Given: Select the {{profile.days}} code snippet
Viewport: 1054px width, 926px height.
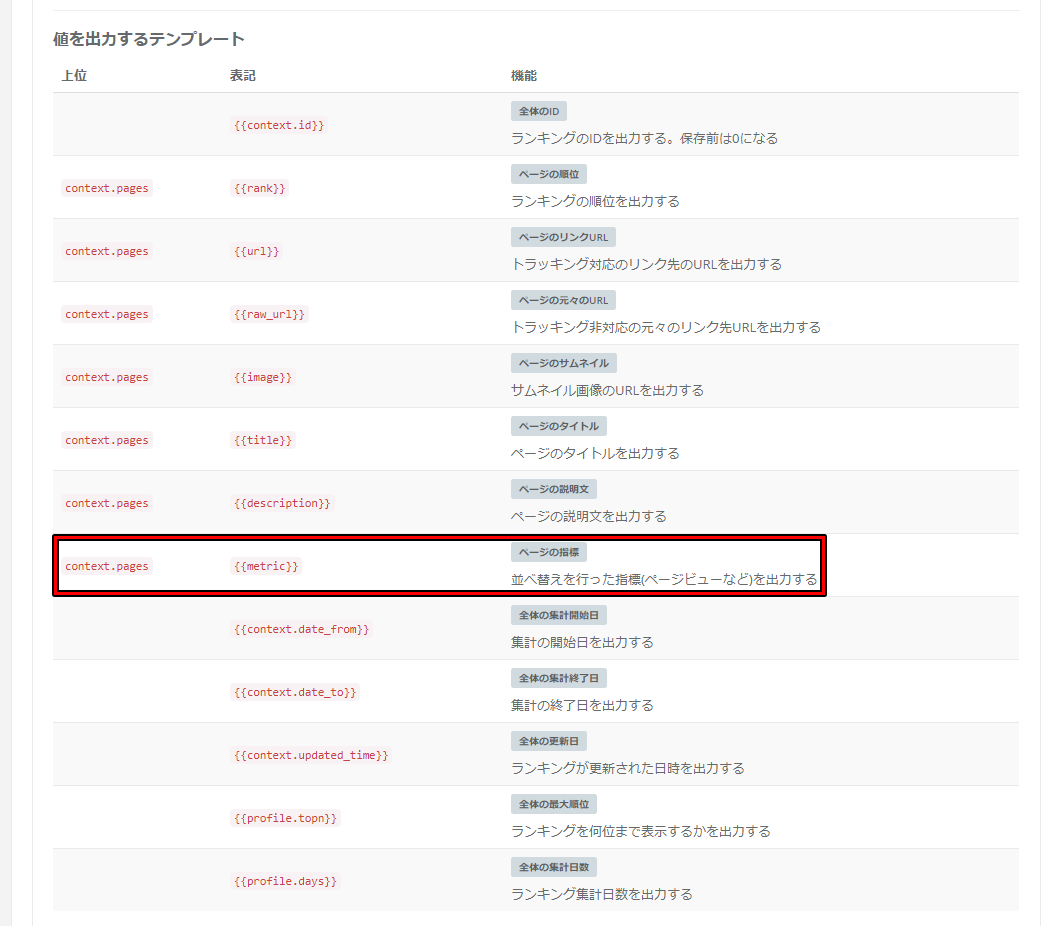Looking at the screenshot, I should [x=286, y=883].
